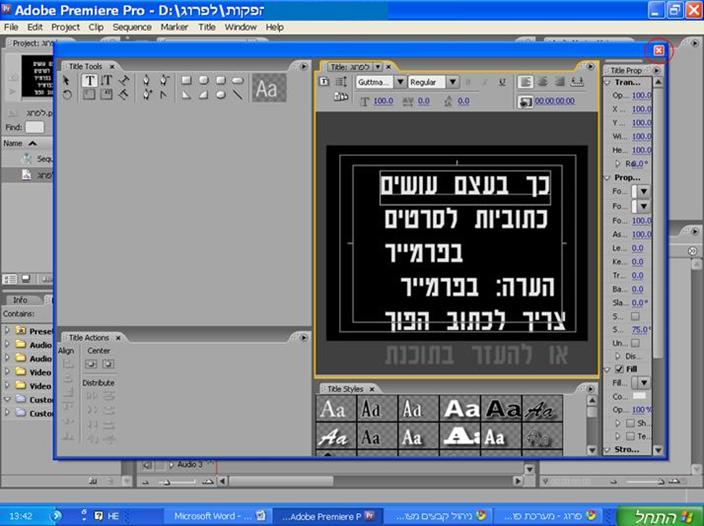
Task: Enable the Sheen checkbox under Fill
Action: click(630, 423)
